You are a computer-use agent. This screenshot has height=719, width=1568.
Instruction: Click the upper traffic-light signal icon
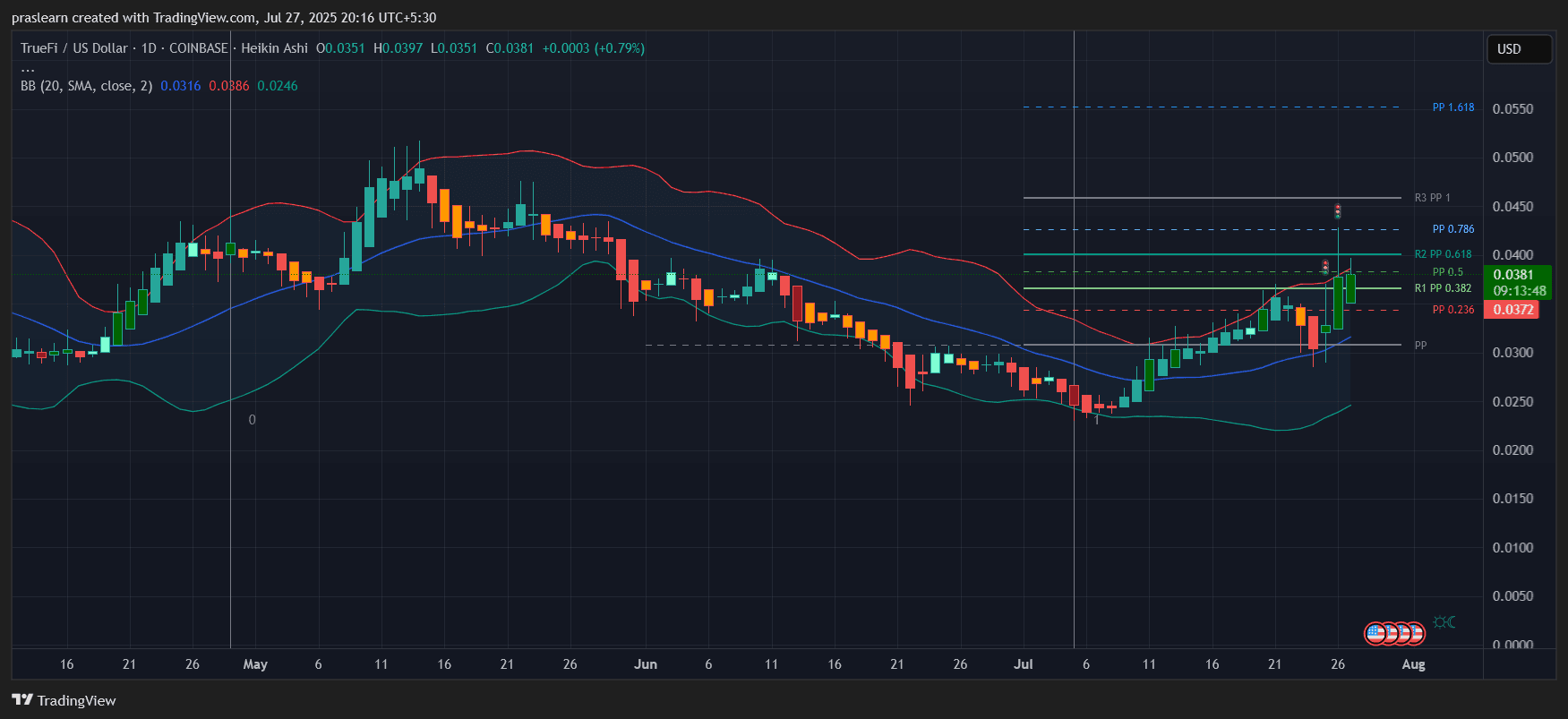click(1337, 211)
